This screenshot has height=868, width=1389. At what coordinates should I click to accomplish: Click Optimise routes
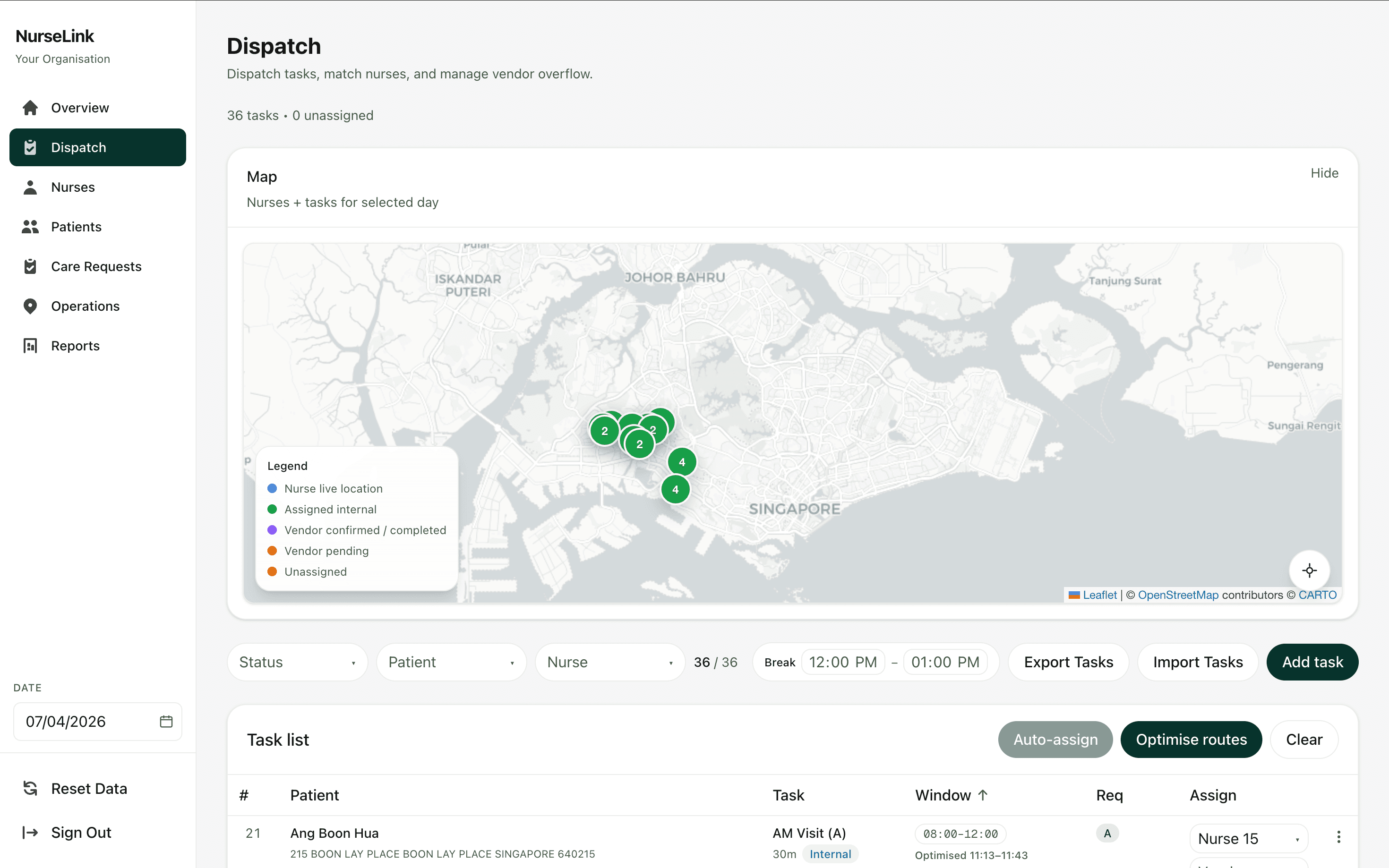pos(1191,740)
